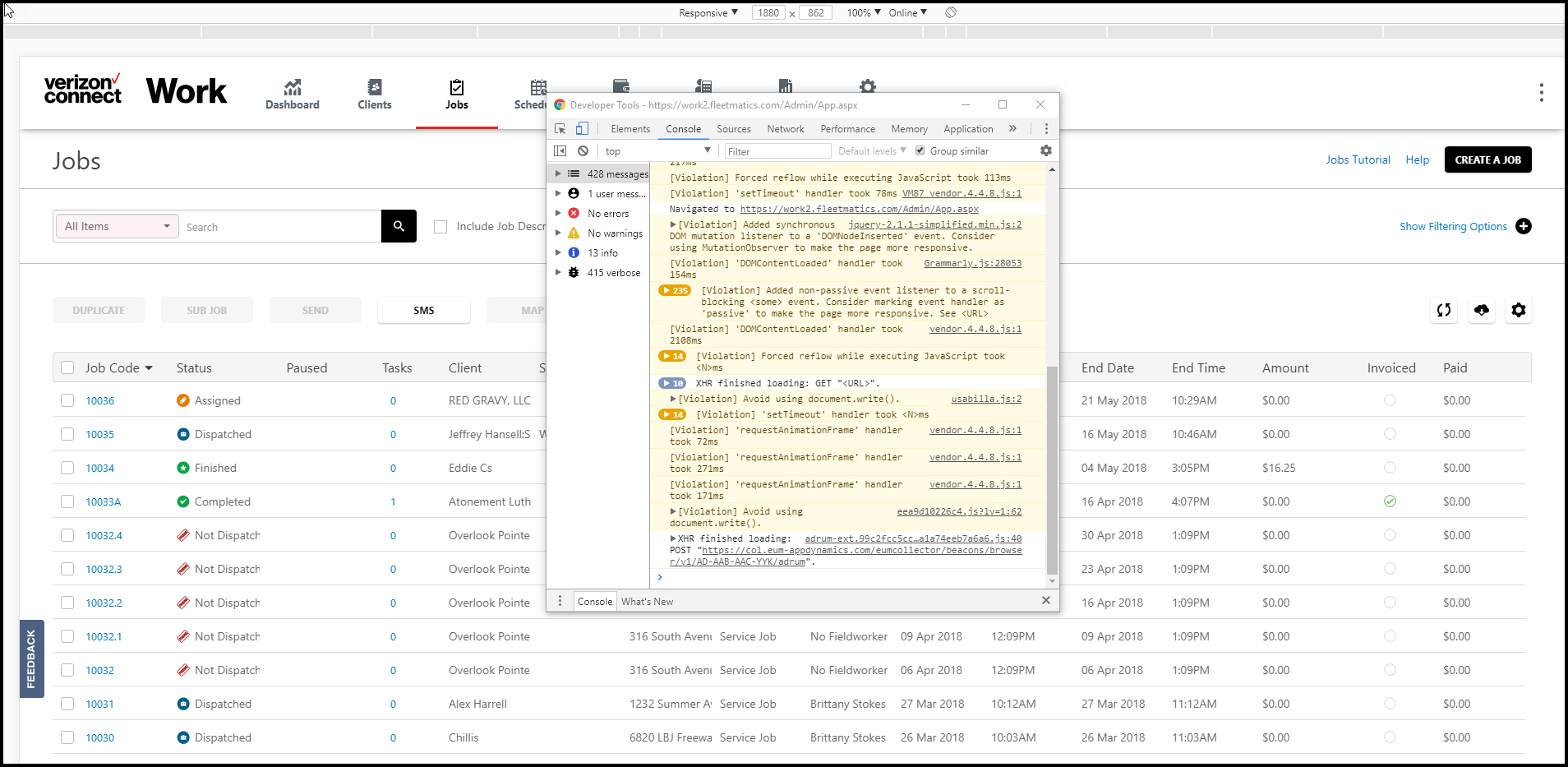The height and width of the screenshot is (767, 1568).
Task: Switch to the Elements tab
Action: (630, 129)
